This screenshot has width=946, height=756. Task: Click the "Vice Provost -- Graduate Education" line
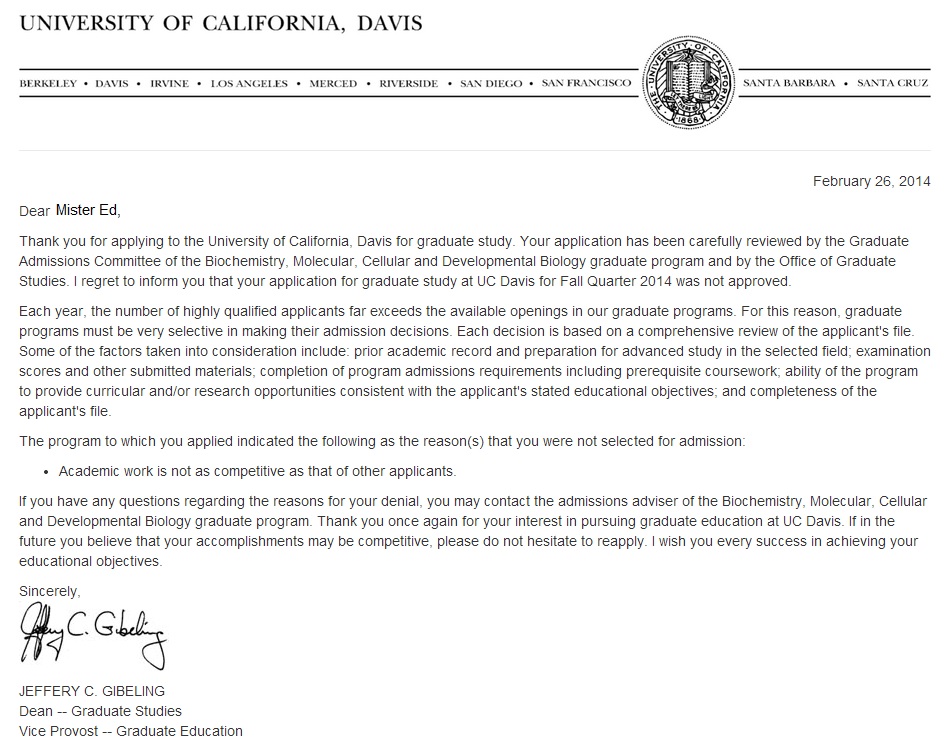(x=131, y=731)
